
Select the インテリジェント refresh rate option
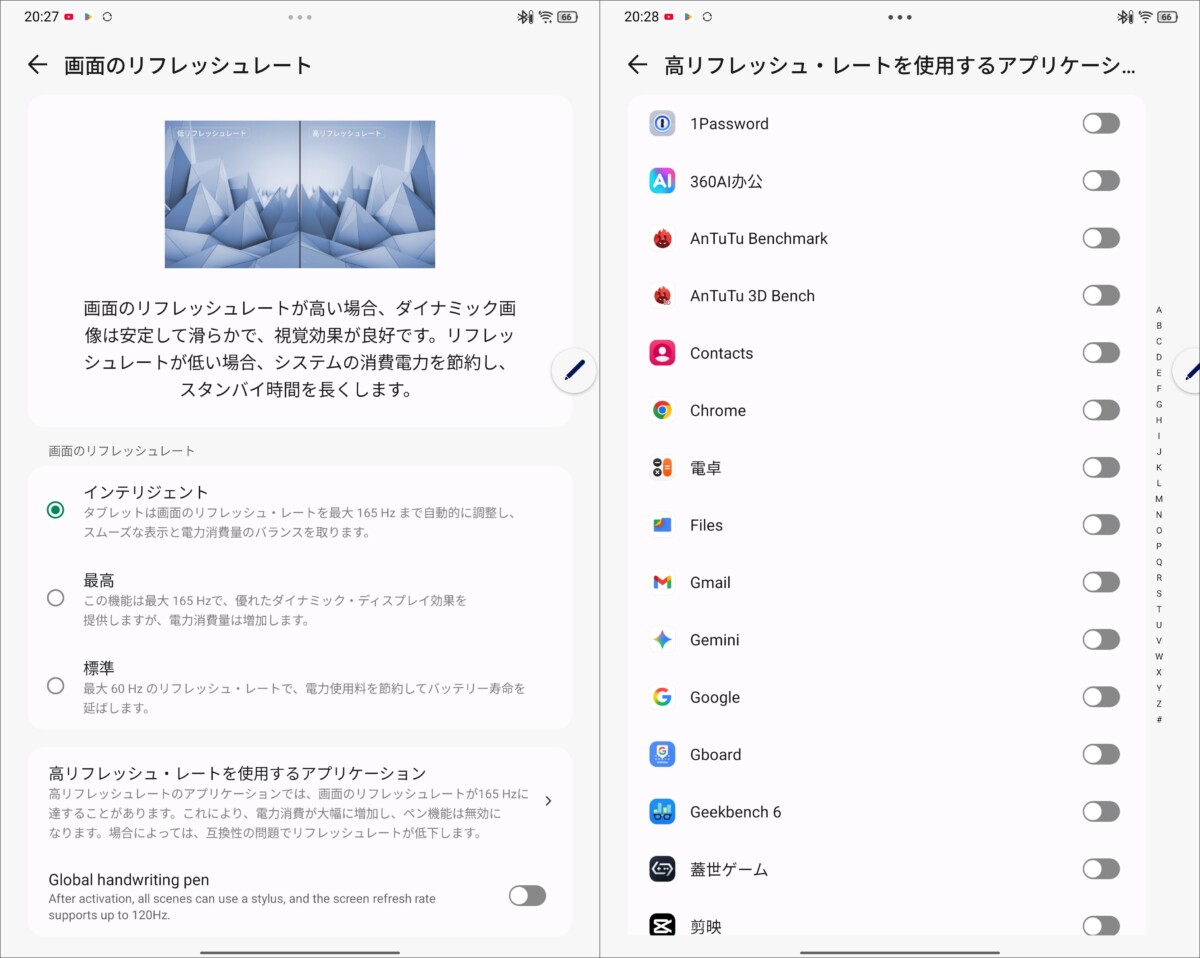(x=56, y=510)
